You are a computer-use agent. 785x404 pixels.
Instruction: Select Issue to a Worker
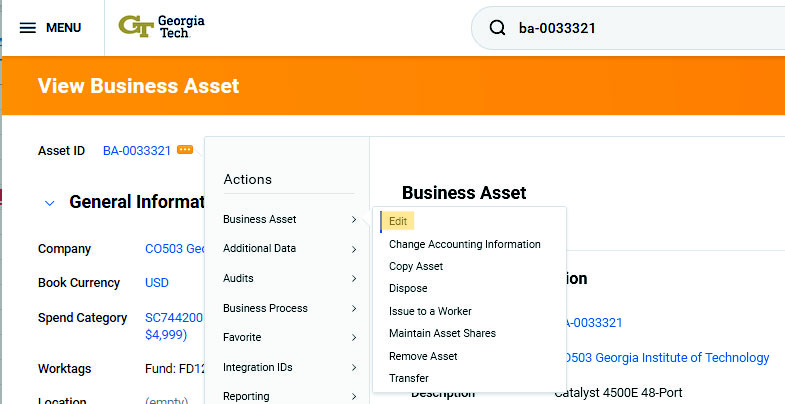click(430, 311)
